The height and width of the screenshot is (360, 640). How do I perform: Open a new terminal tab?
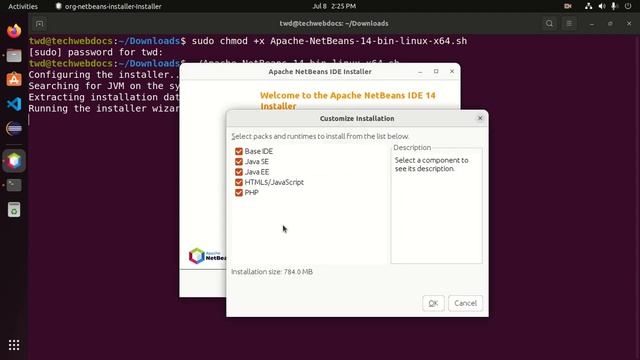pos(40,24)
